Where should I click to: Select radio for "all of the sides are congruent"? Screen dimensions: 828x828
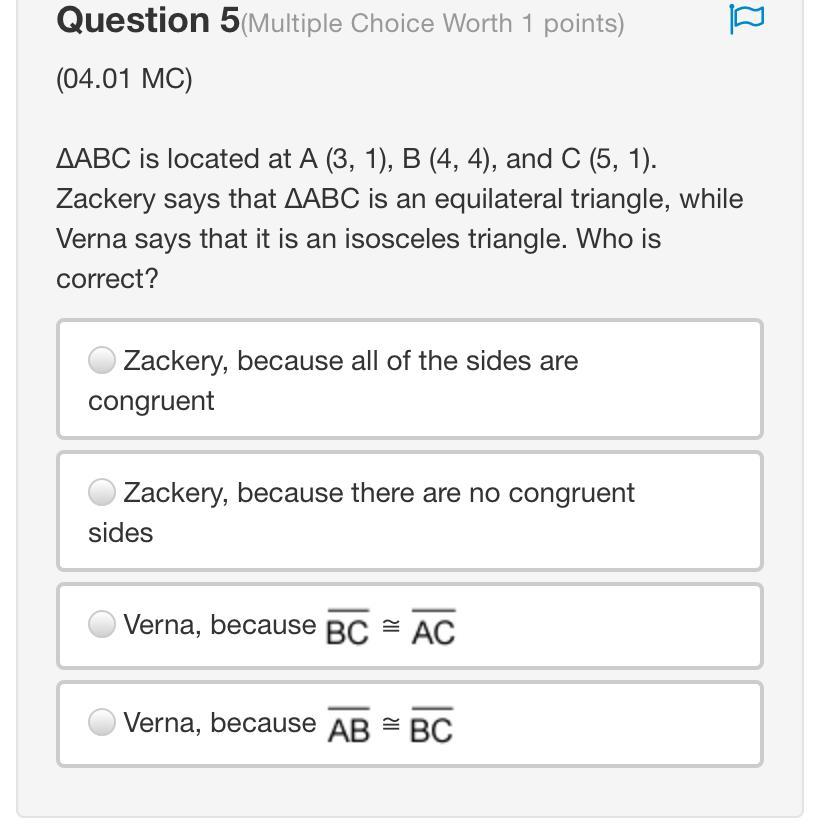(x=101, y=360)
